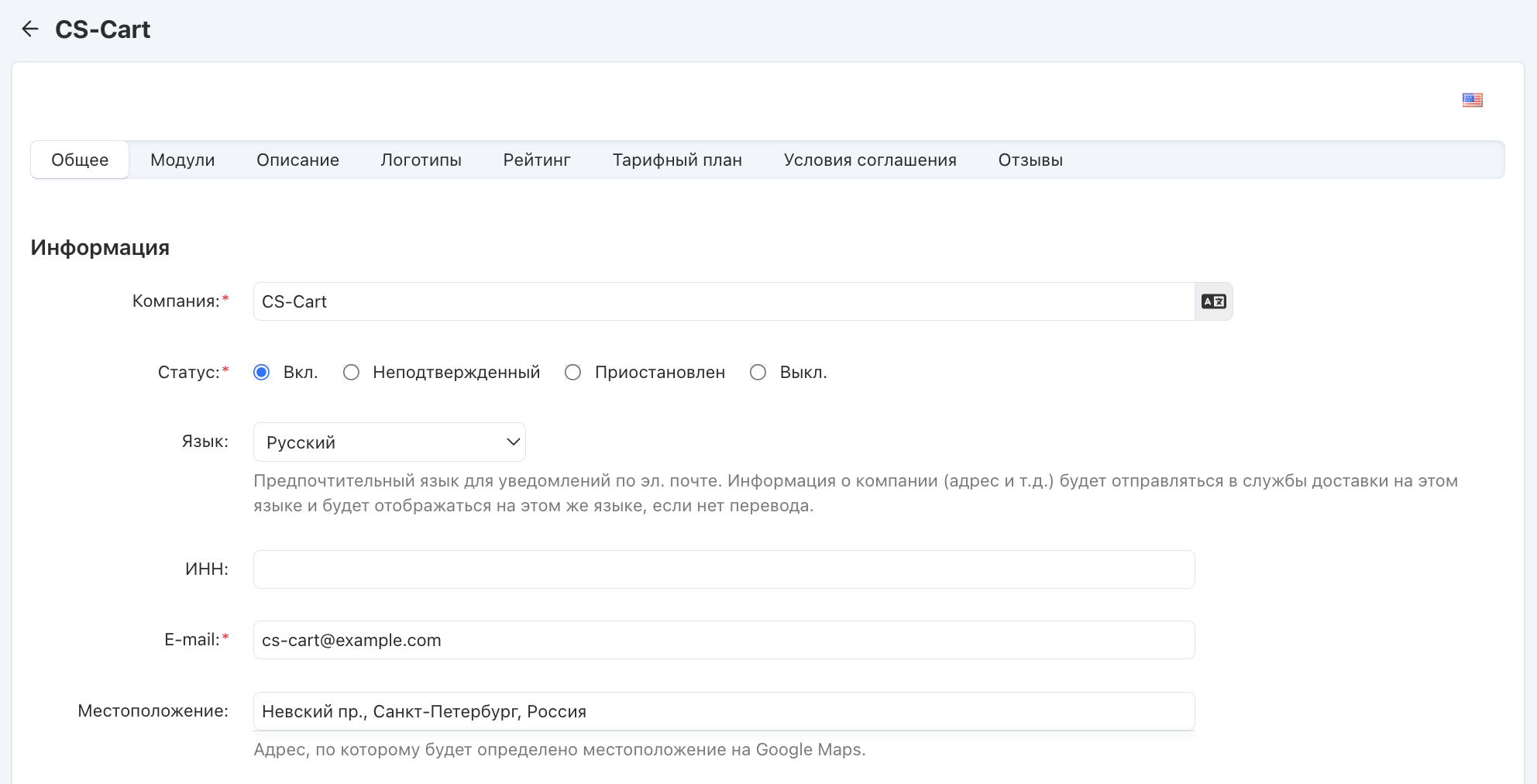The image size is (1537, 784).
Task: Go to the Логотипы tab
Action: (421, 160)
